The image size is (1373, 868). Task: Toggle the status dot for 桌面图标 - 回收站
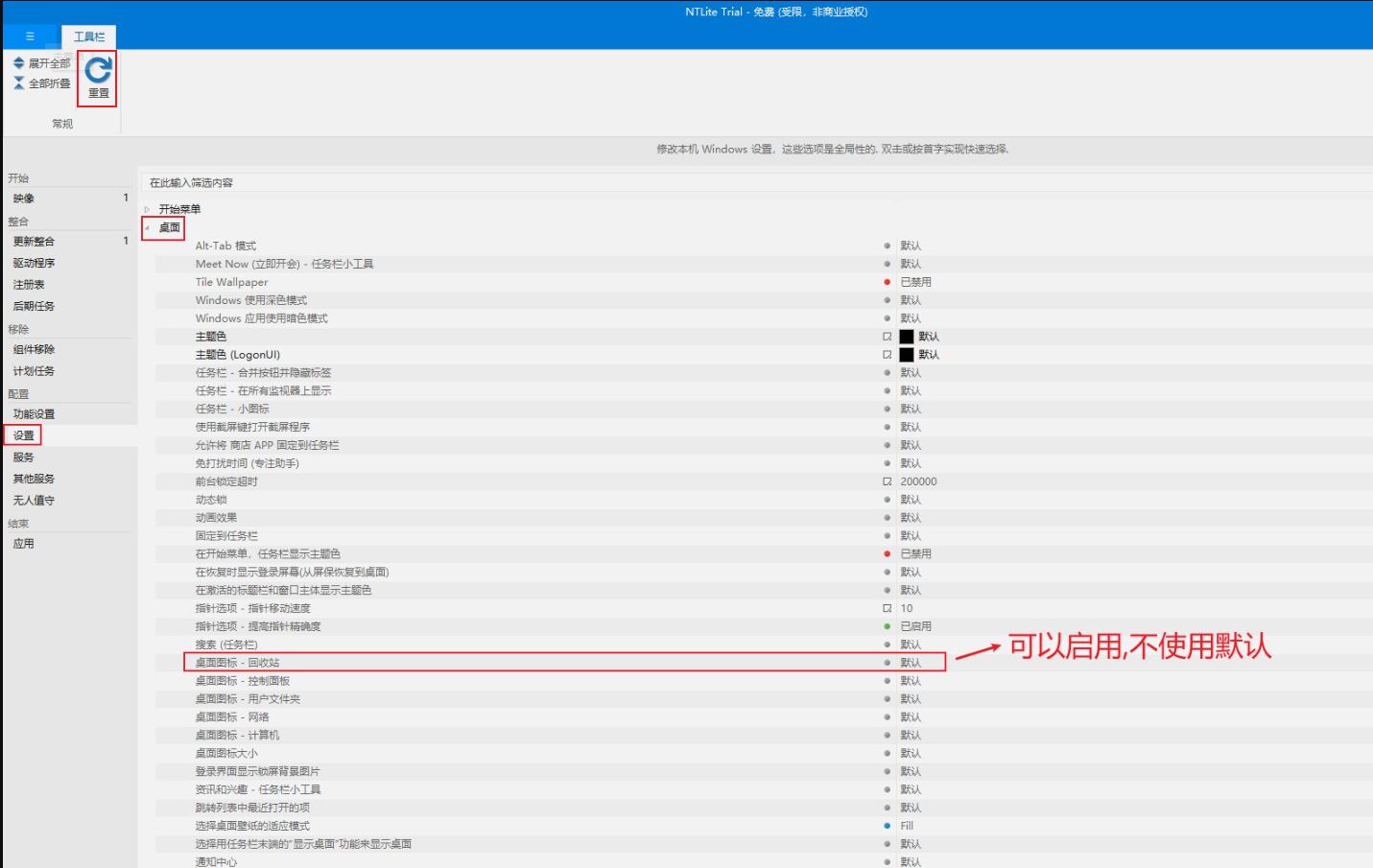coord(887,663)
